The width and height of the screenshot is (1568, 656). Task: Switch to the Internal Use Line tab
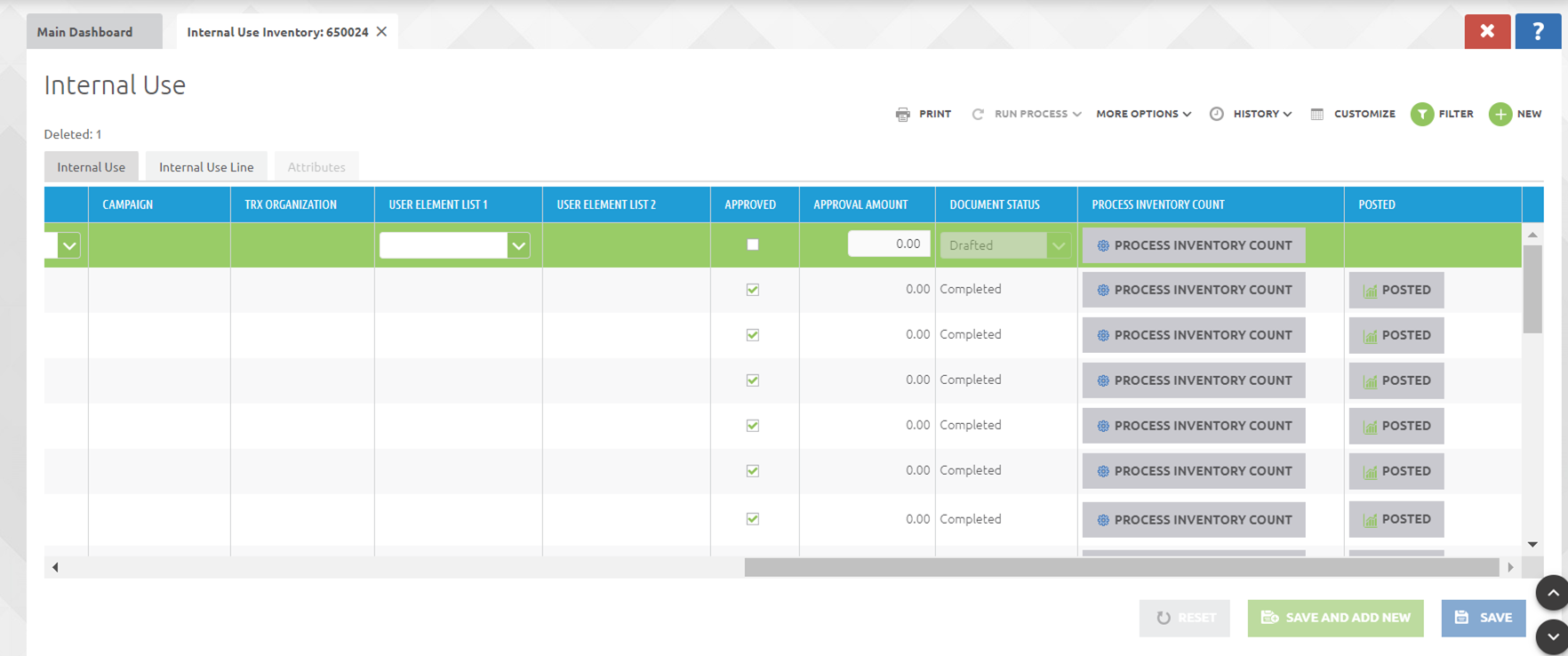point(206,167)
